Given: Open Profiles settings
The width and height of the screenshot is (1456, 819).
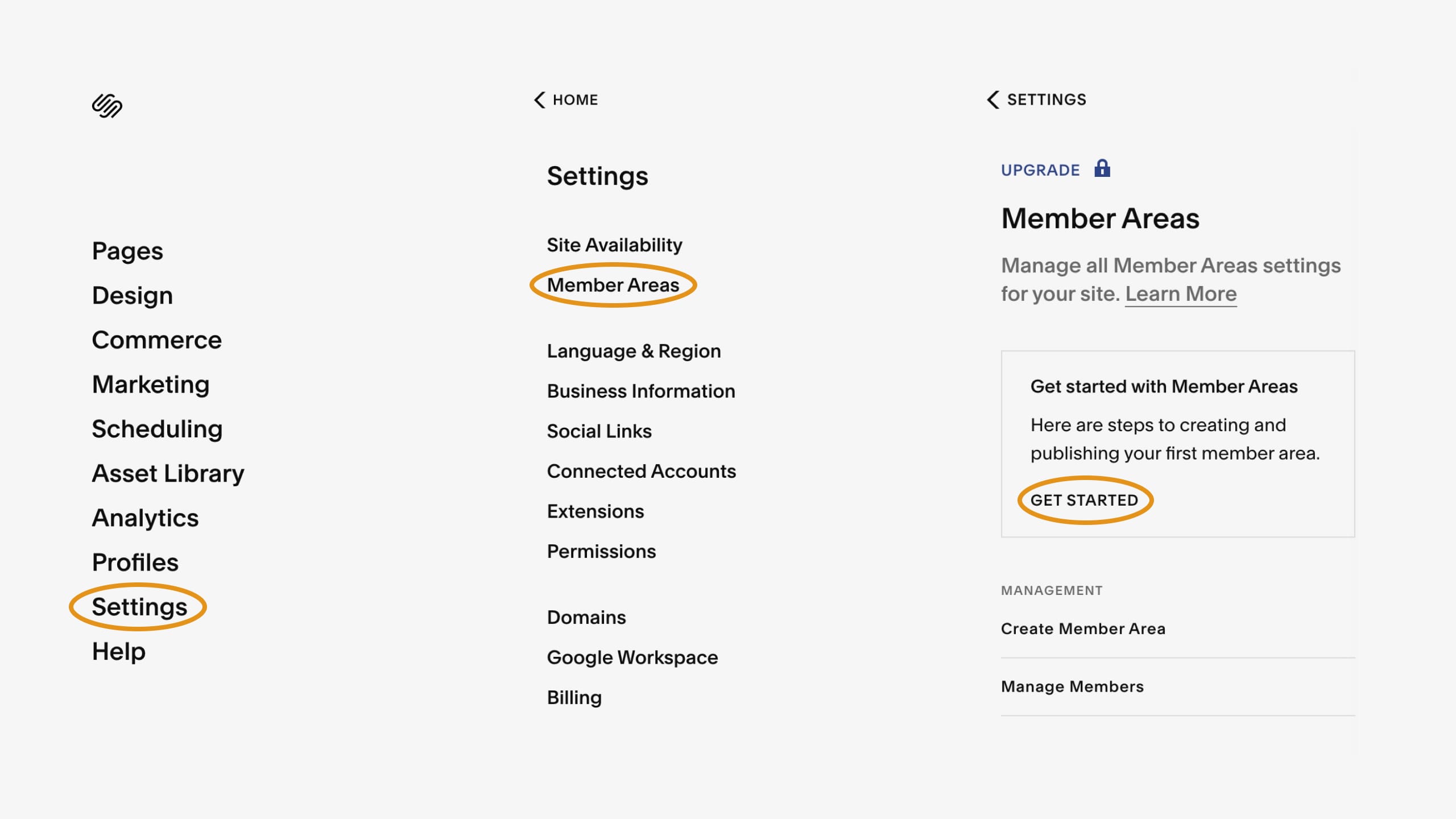Looking at the screenshot, I should click(x=134, y=562).
